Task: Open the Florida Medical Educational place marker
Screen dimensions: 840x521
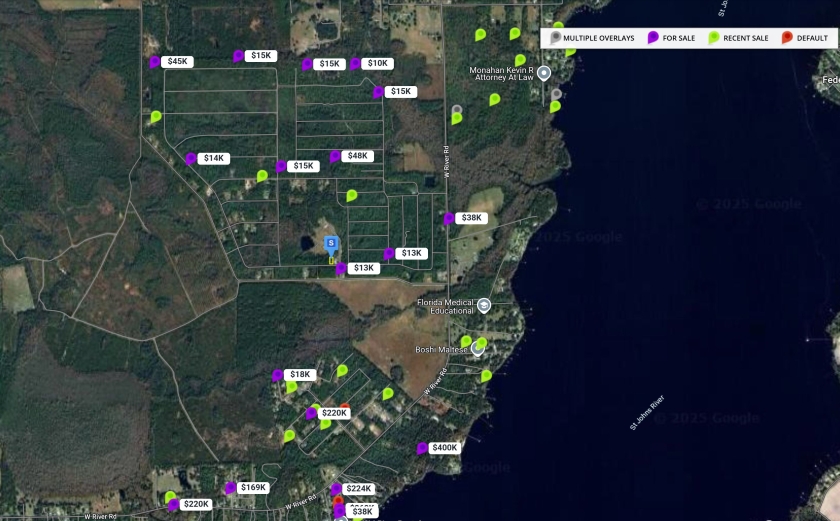Action: (484, 305)
